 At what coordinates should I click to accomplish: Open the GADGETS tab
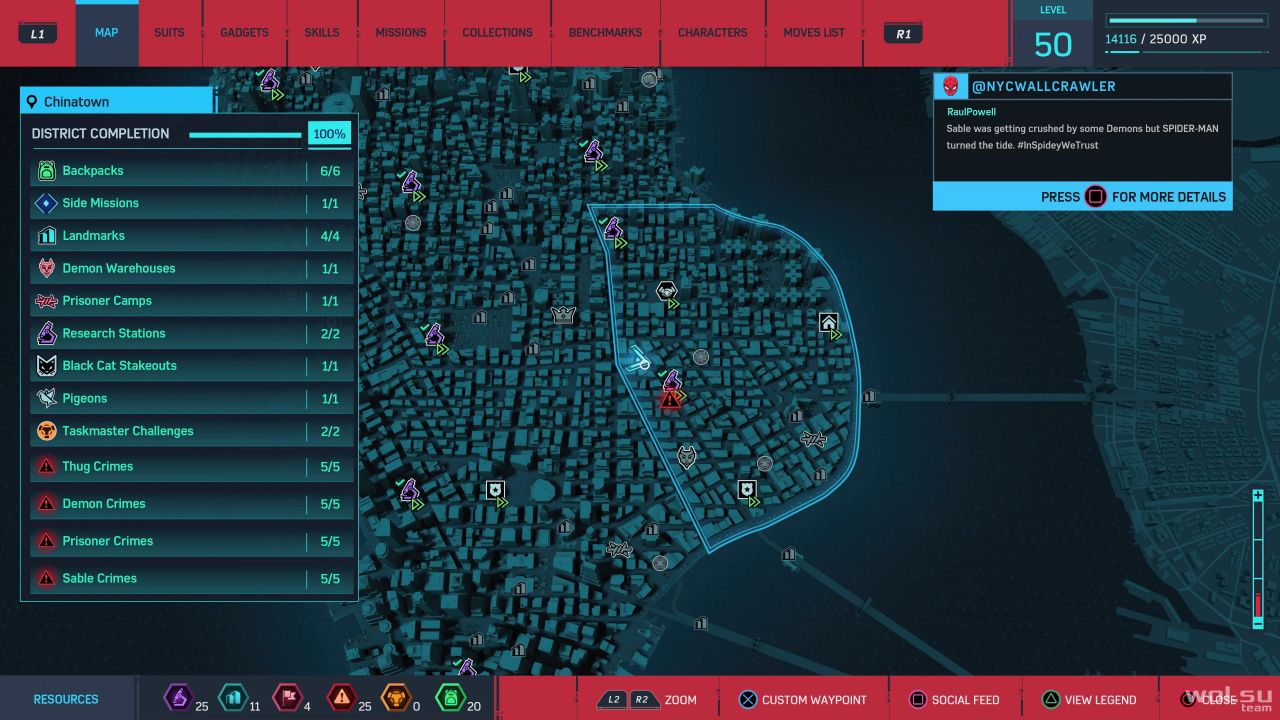tap(244, 33)
